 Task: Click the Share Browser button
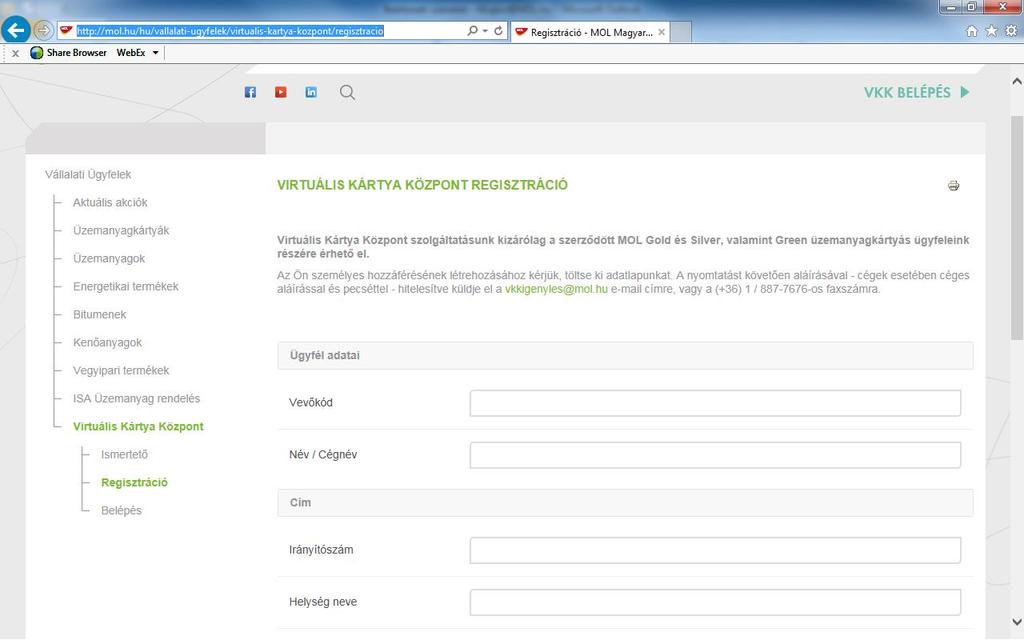[69, 52]
